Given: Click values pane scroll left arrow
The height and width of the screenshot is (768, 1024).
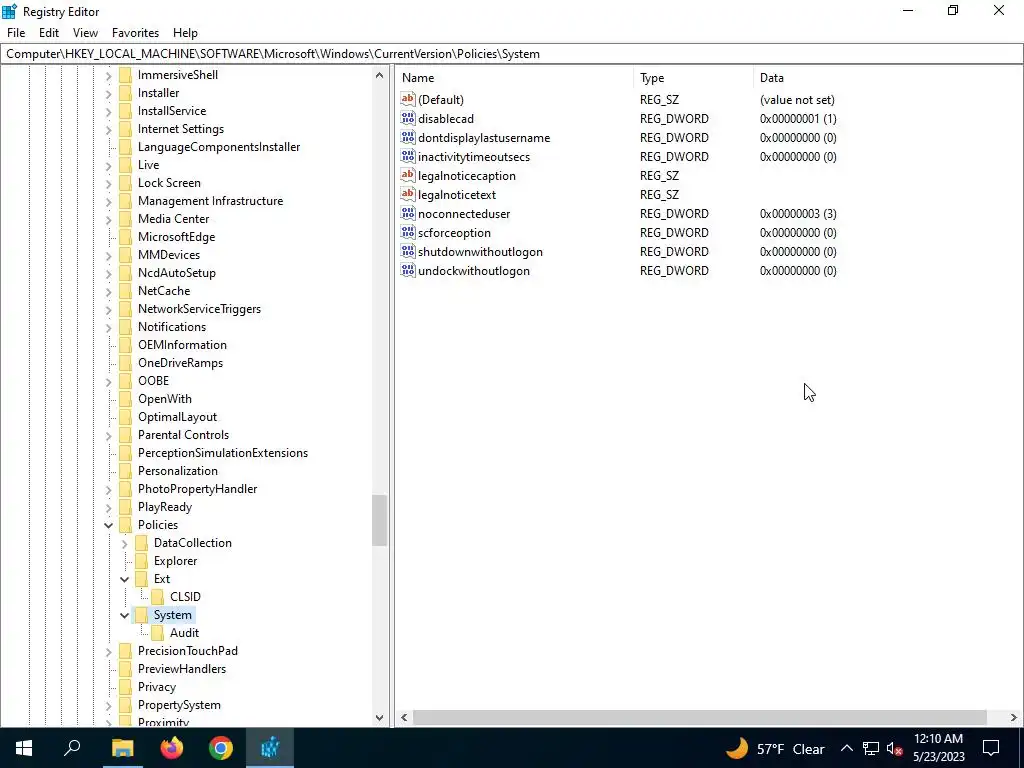Looking at the screenshot, I should (x=404, y=717).
